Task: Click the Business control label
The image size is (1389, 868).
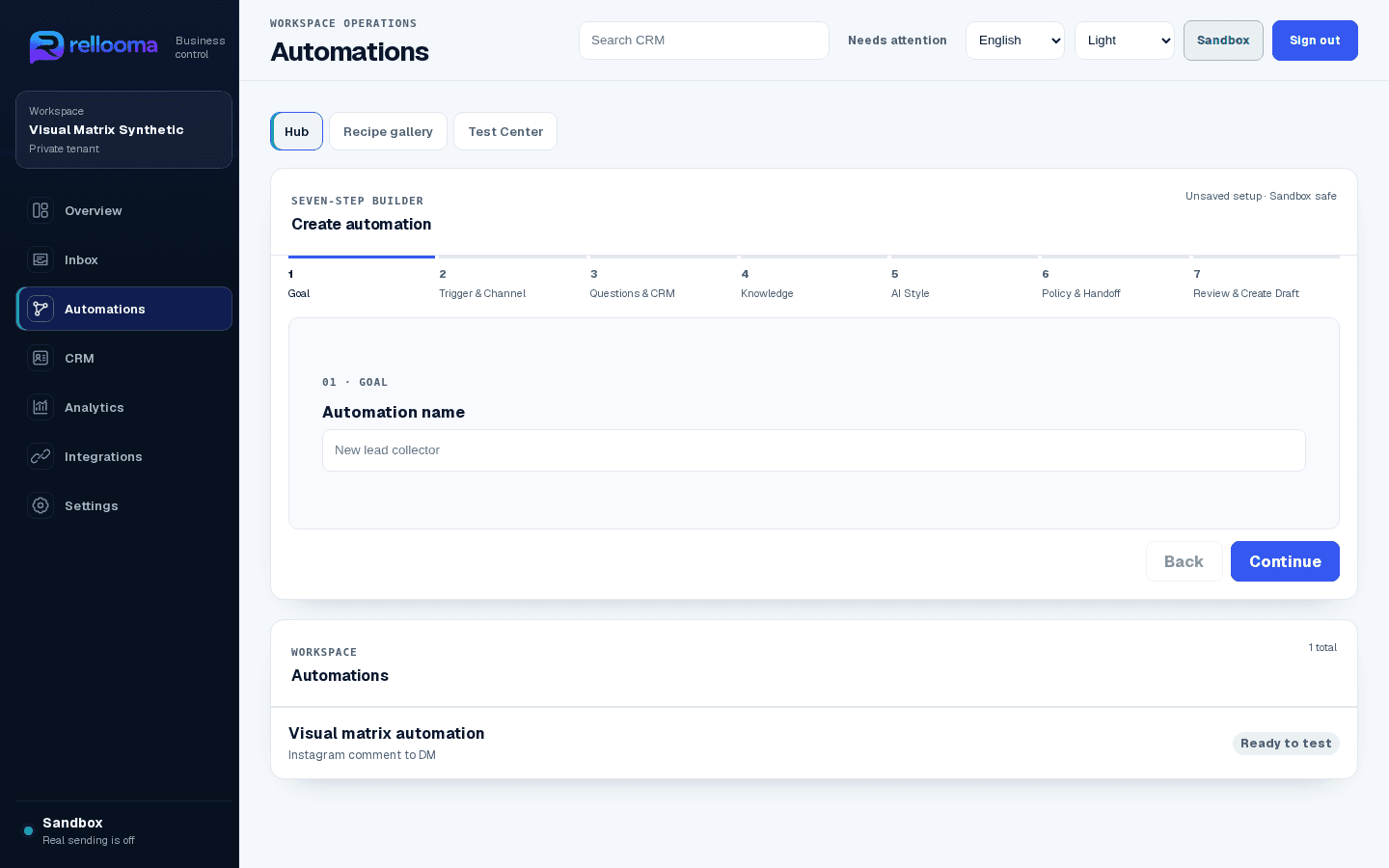Action: (x=200, y=47)
